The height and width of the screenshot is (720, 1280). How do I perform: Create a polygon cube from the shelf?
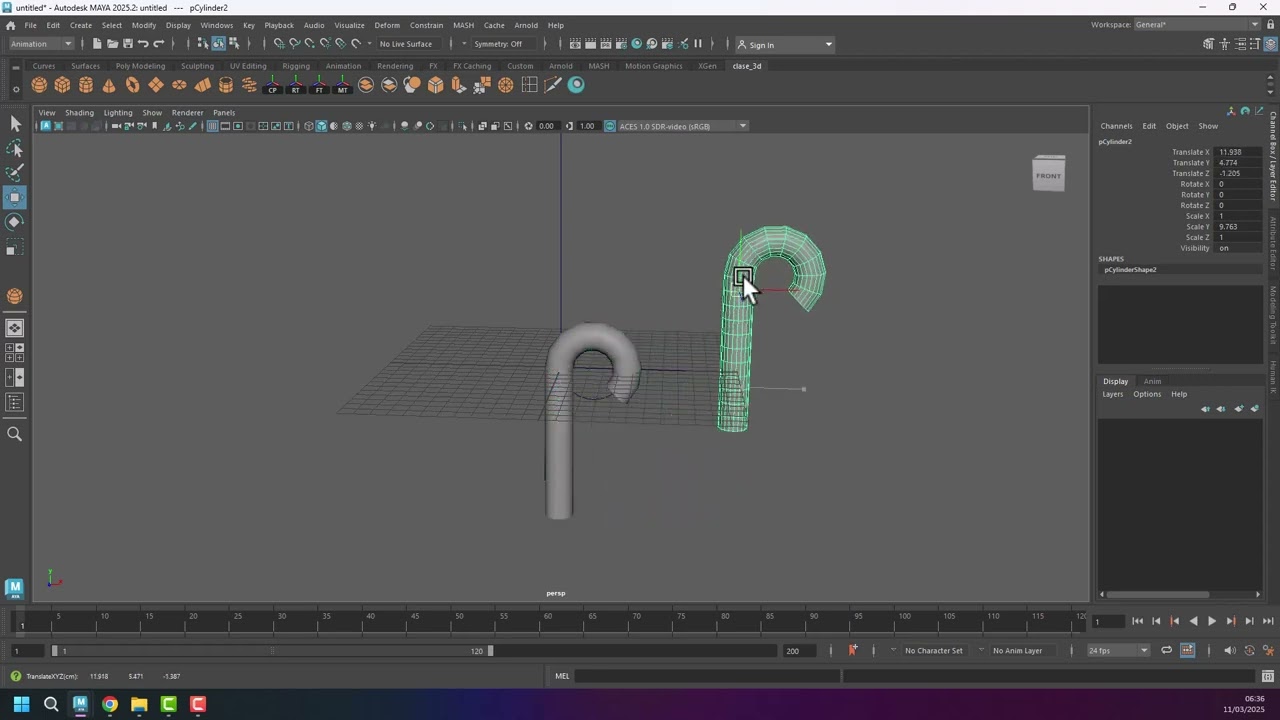(x=63, y=85)
